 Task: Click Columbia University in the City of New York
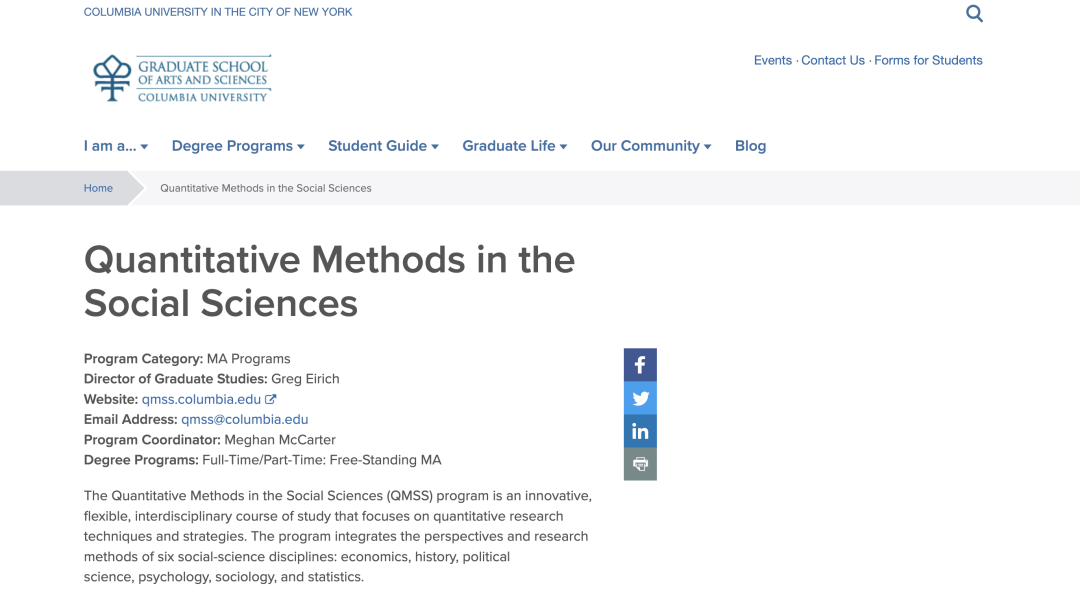click(218, 12)
